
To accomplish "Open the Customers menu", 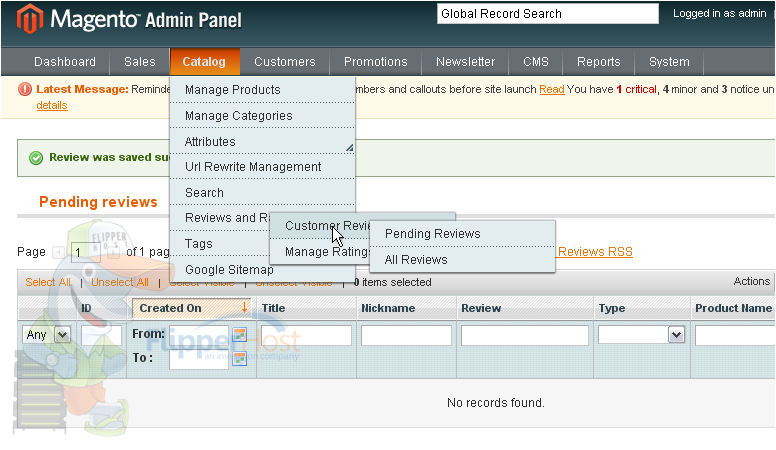I will point(285,62).
